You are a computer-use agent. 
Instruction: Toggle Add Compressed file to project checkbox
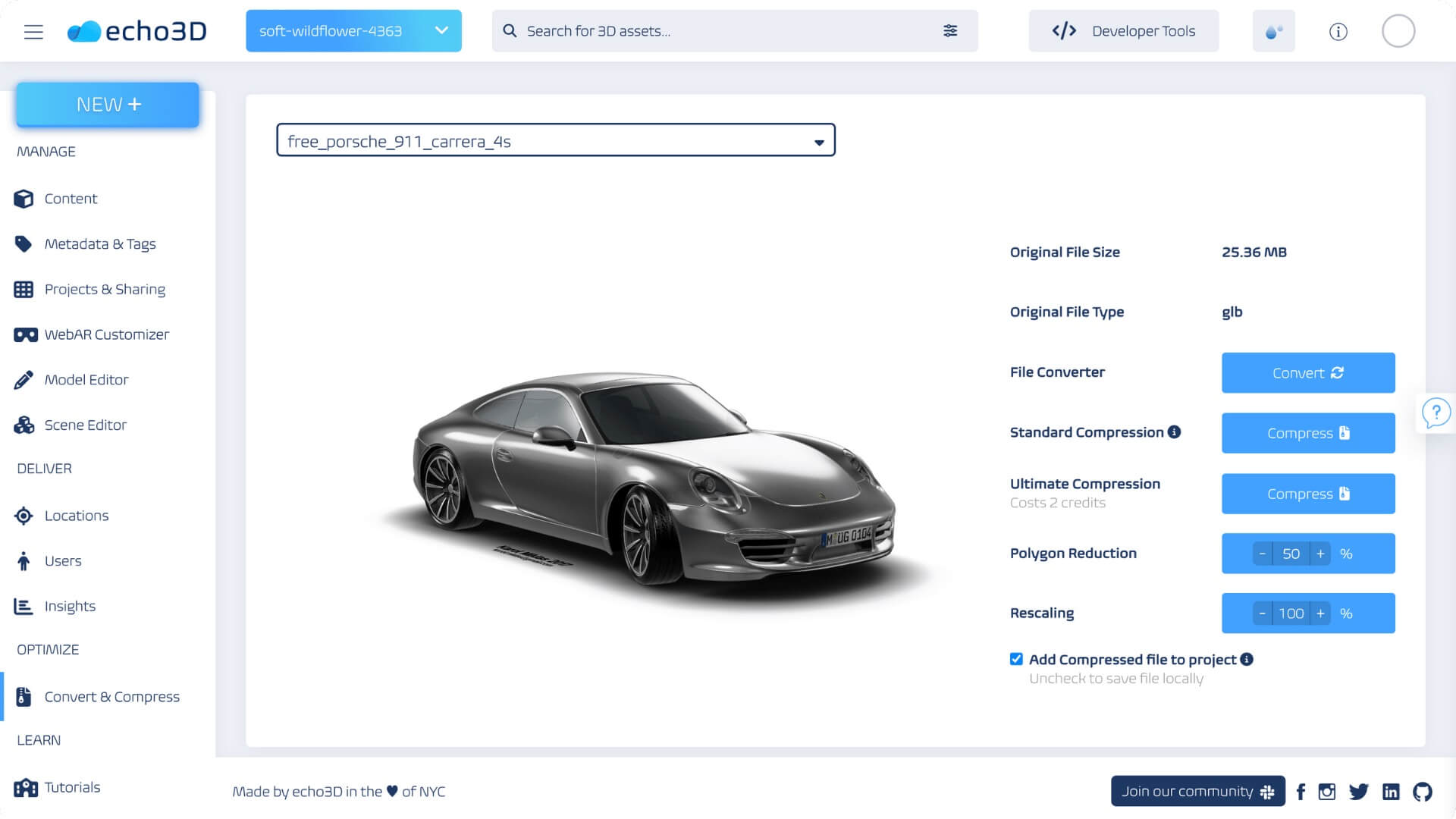[x=1016, y=659]
